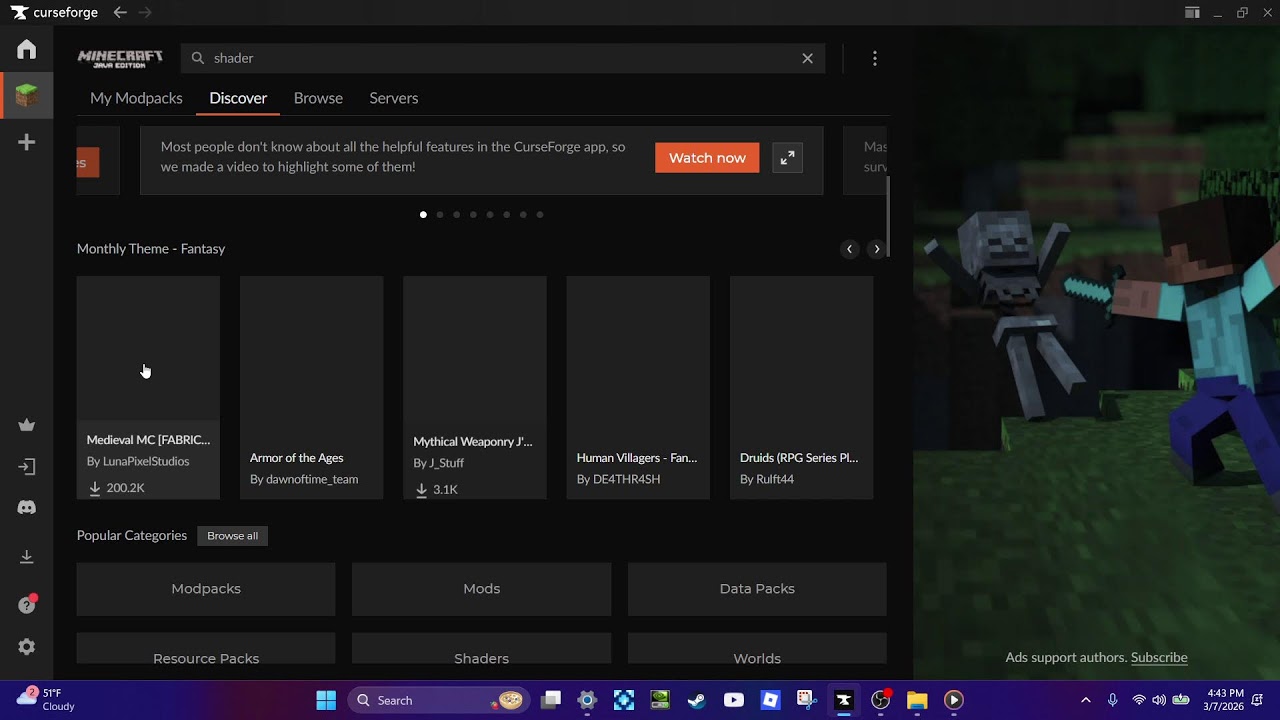This screenshot has height=720, width=1280.
Task: Open the Medieval MC [FABRIC] modpack card
Action: 148,388
